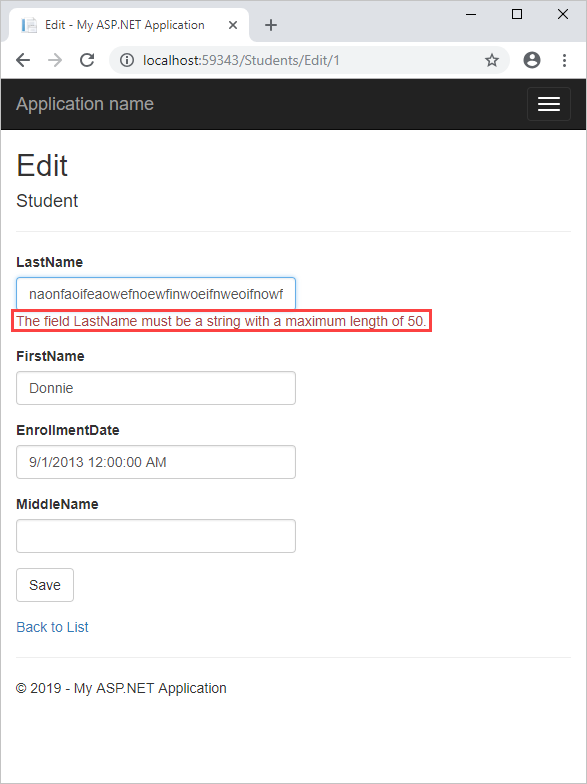Focus the LastName text field
Viewport: 587px width, 784px height.
point(156,294)
